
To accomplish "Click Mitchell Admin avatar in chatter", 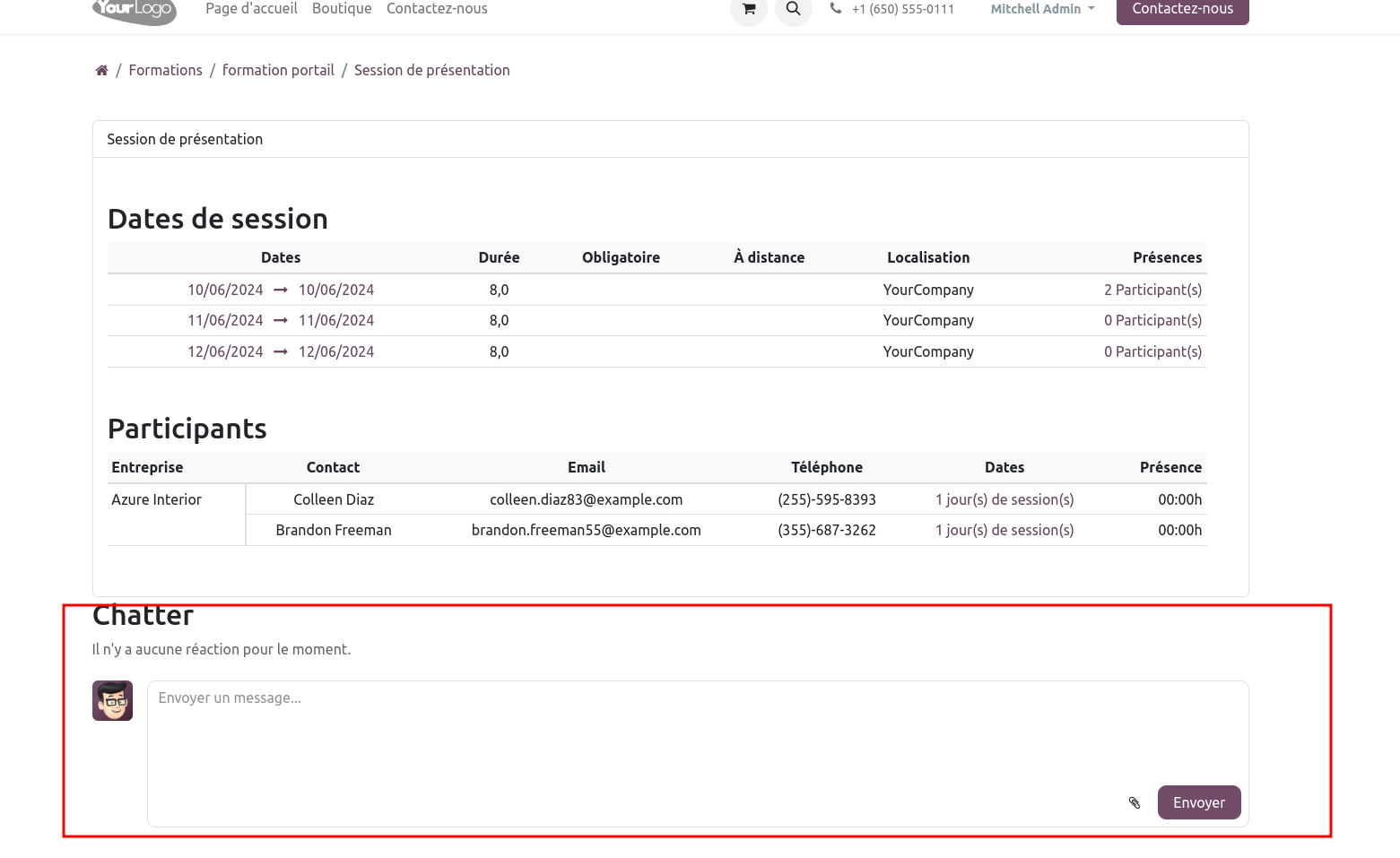I will [x=112, y=700].
